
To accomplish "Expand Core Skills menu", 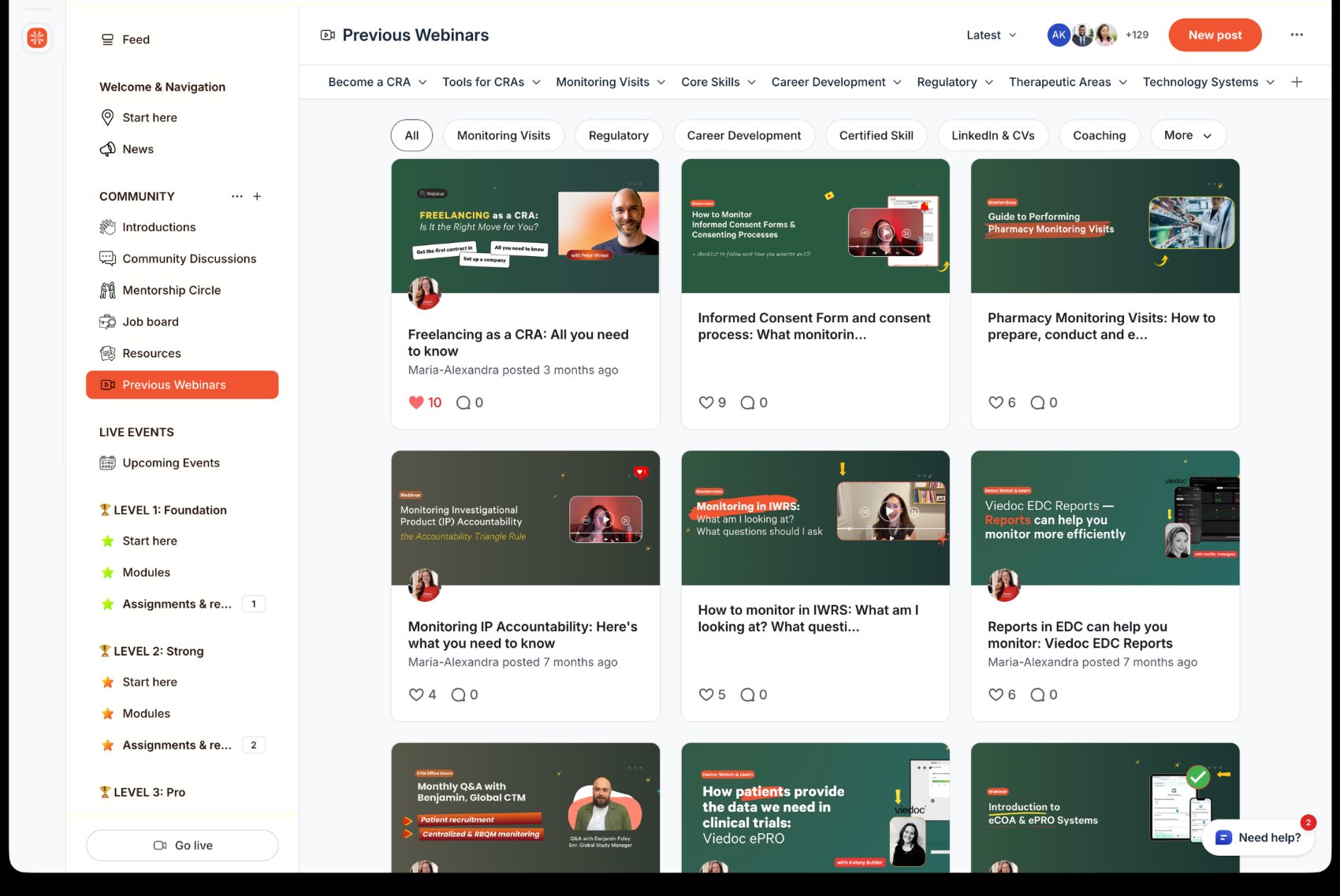I will point(718,82).
